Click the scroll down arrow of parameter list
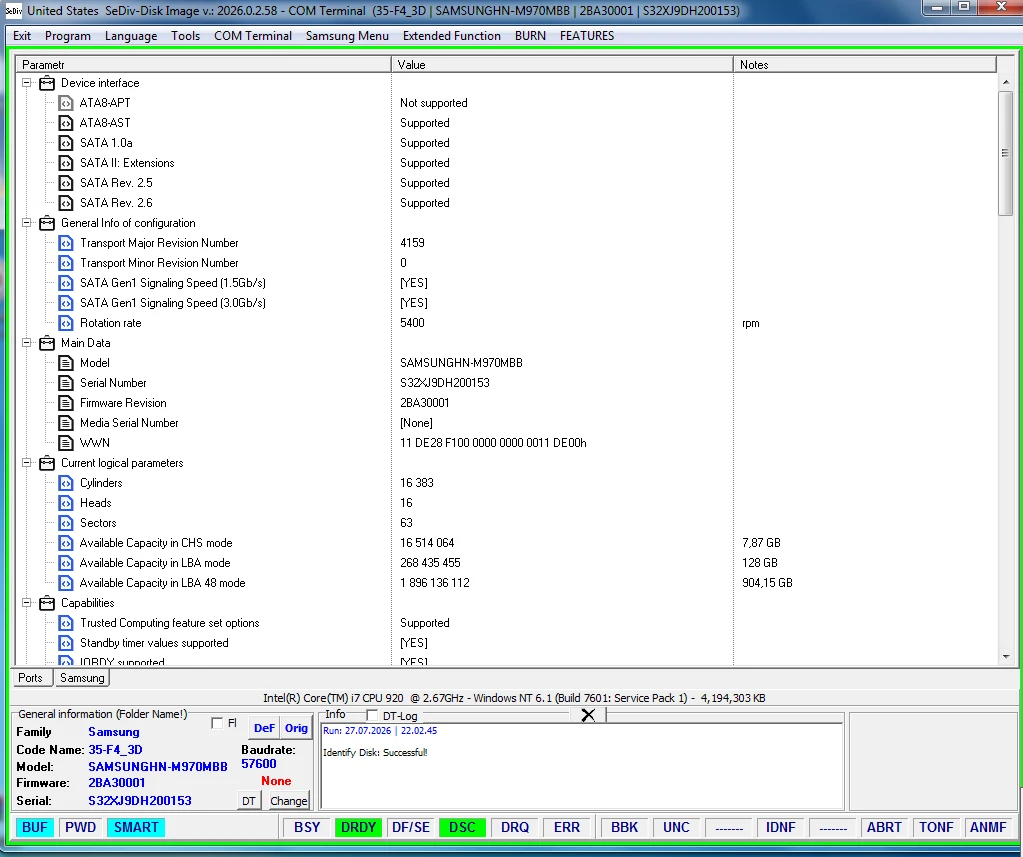This screenshot has width=1023, height=857. (1005, 657)
